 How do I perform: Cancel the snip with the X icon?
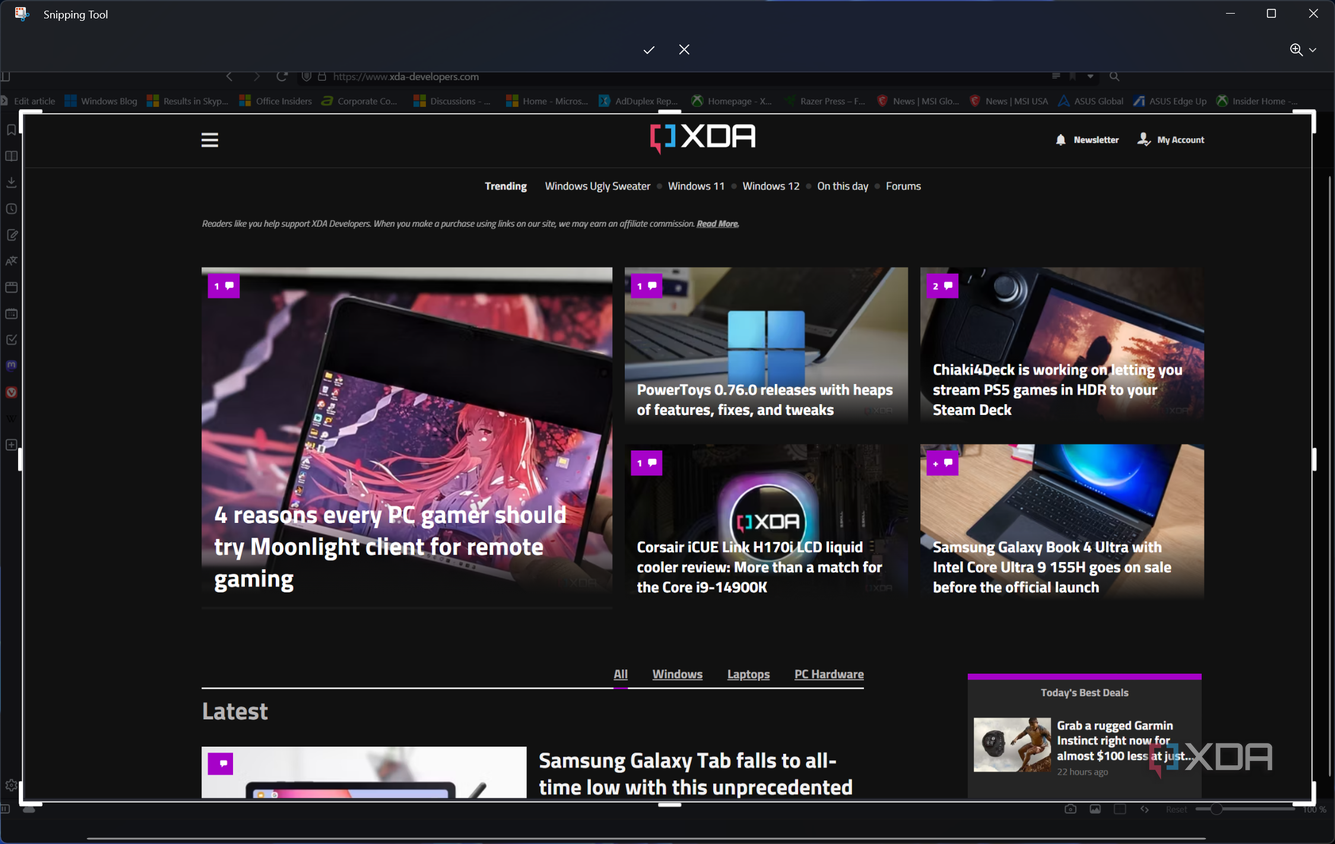point(684,50)
